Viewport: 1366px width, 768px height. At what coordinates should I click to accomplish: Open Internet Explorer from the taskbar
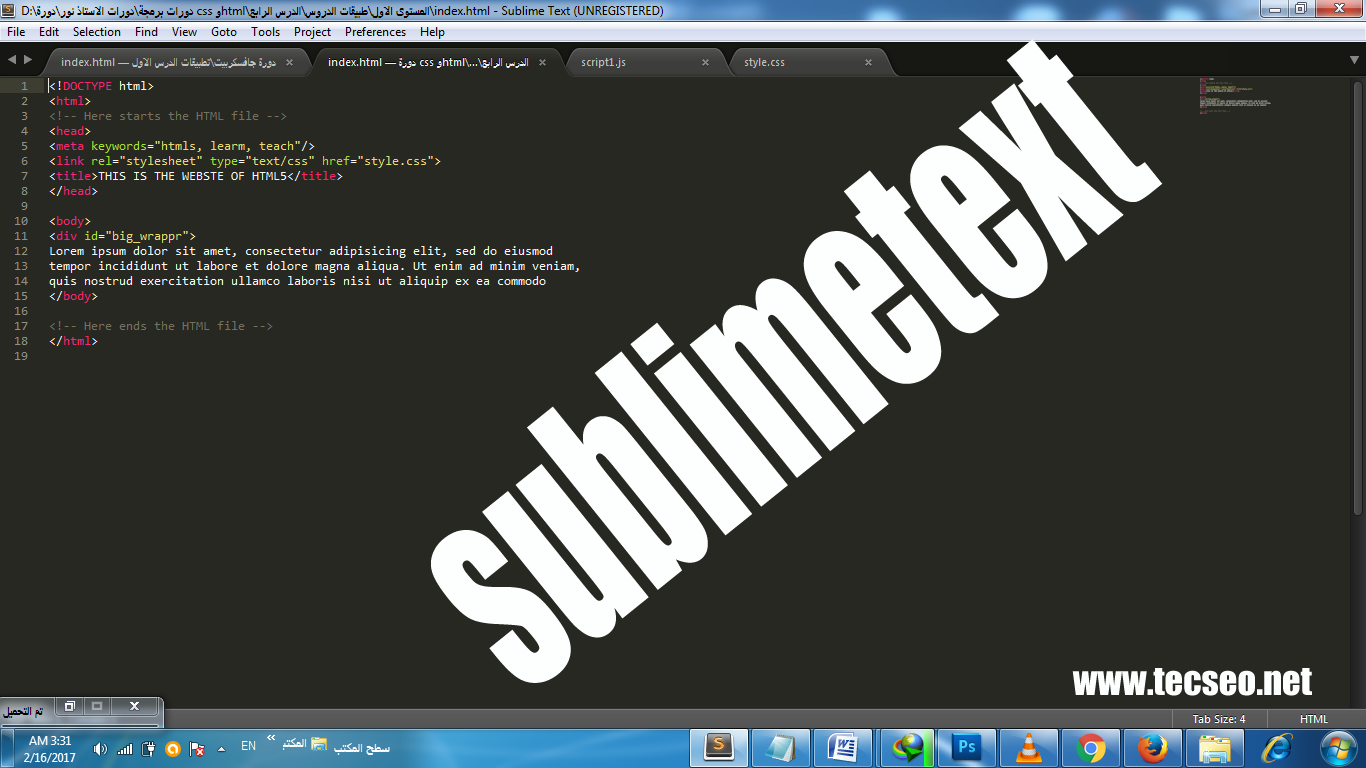tap(1276, 747)
